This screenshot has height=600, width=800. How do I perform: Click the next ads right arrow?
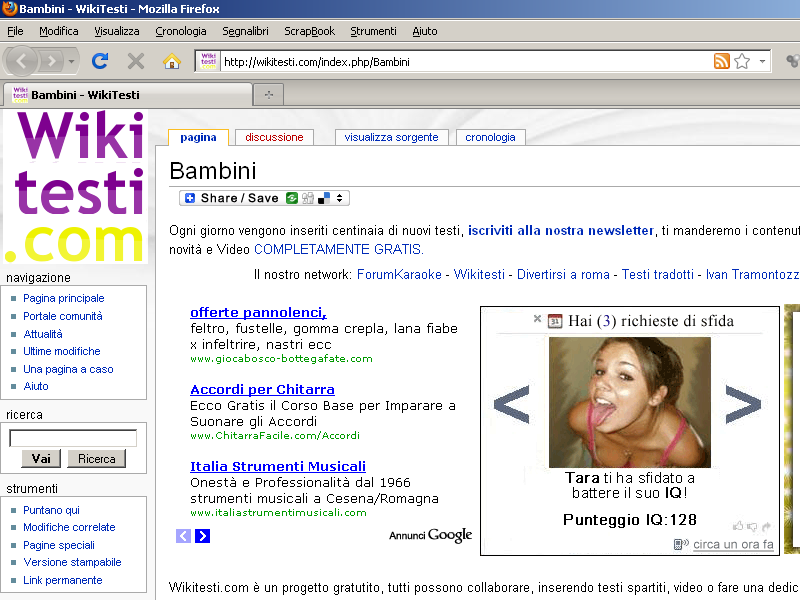(203, 536)
